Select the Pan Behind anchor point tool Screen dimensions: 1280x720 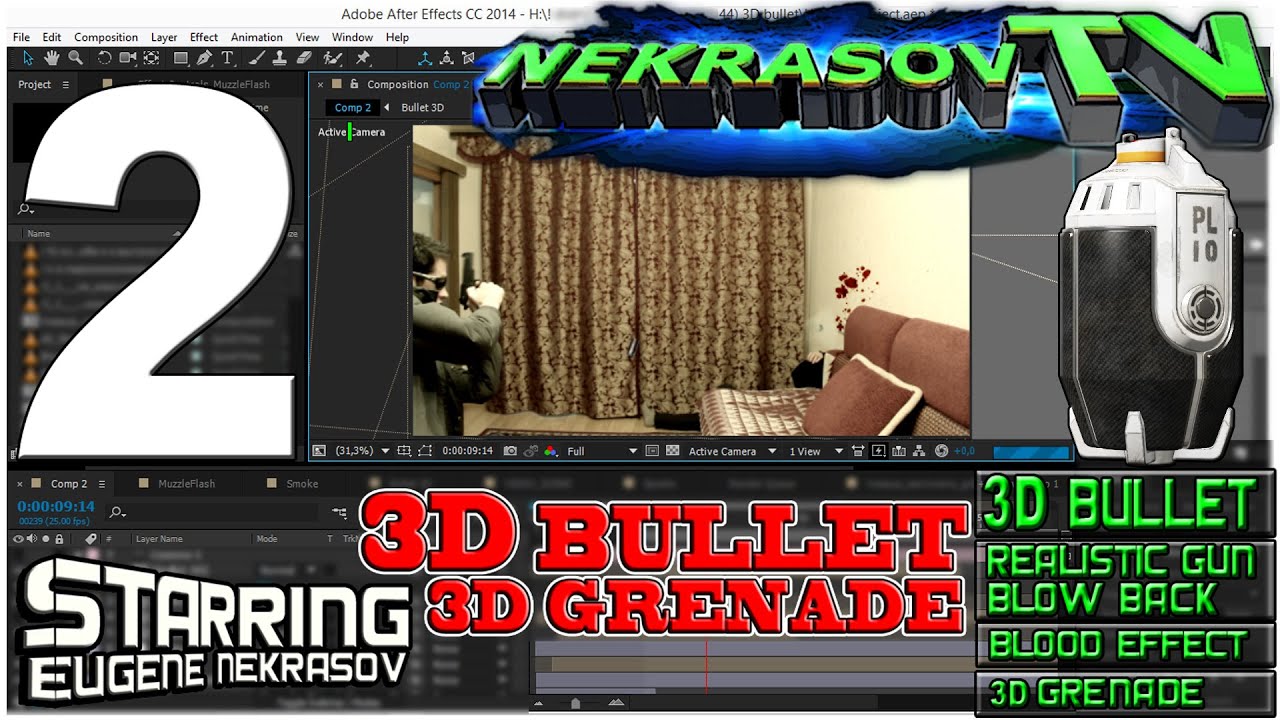(151, 58)
